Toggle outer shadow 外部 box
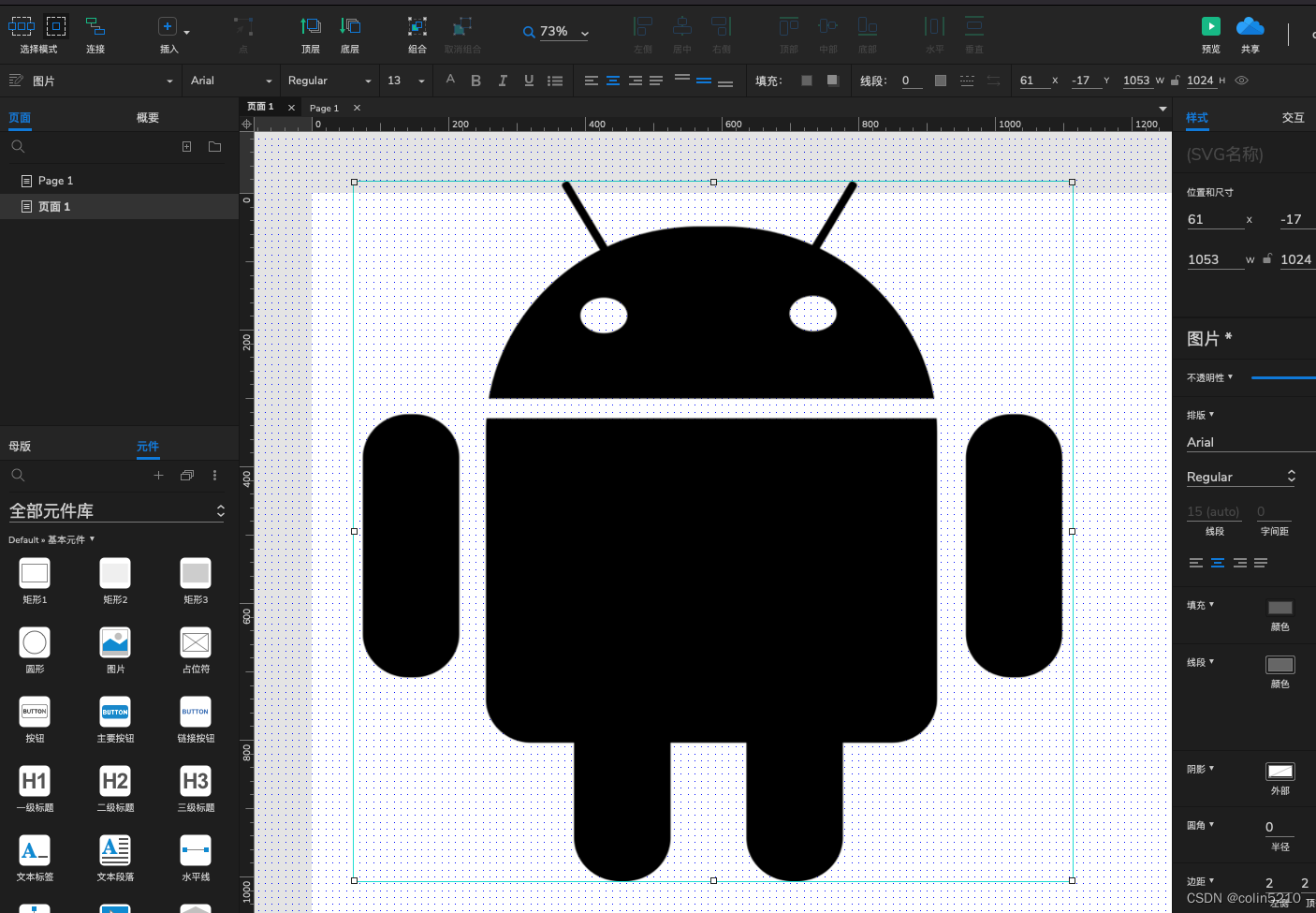The height and width of the screenshot is (913, 1316). pos(1280,772)
